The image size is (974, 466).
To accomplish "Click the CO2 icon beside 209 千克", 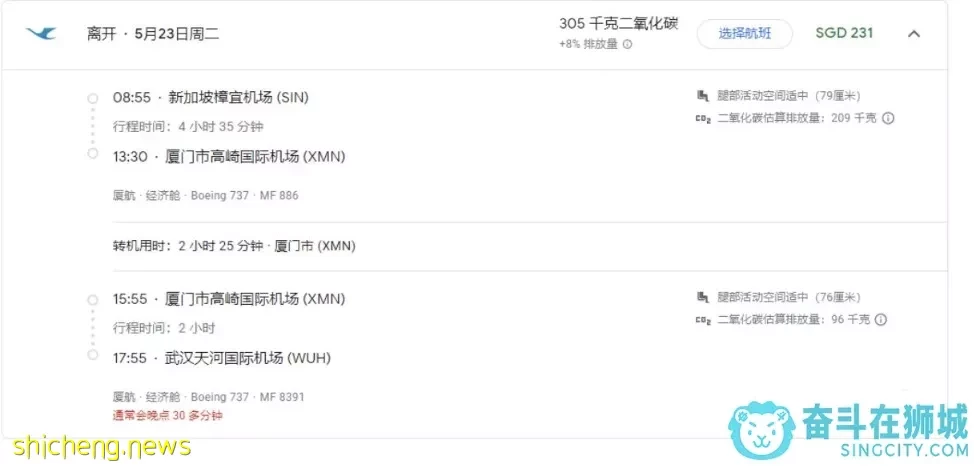I will tap(703, 119).
